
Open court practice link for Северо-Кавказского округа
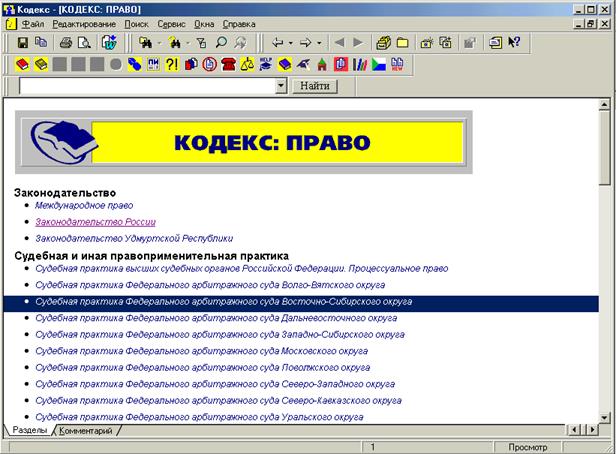(218, 401)
